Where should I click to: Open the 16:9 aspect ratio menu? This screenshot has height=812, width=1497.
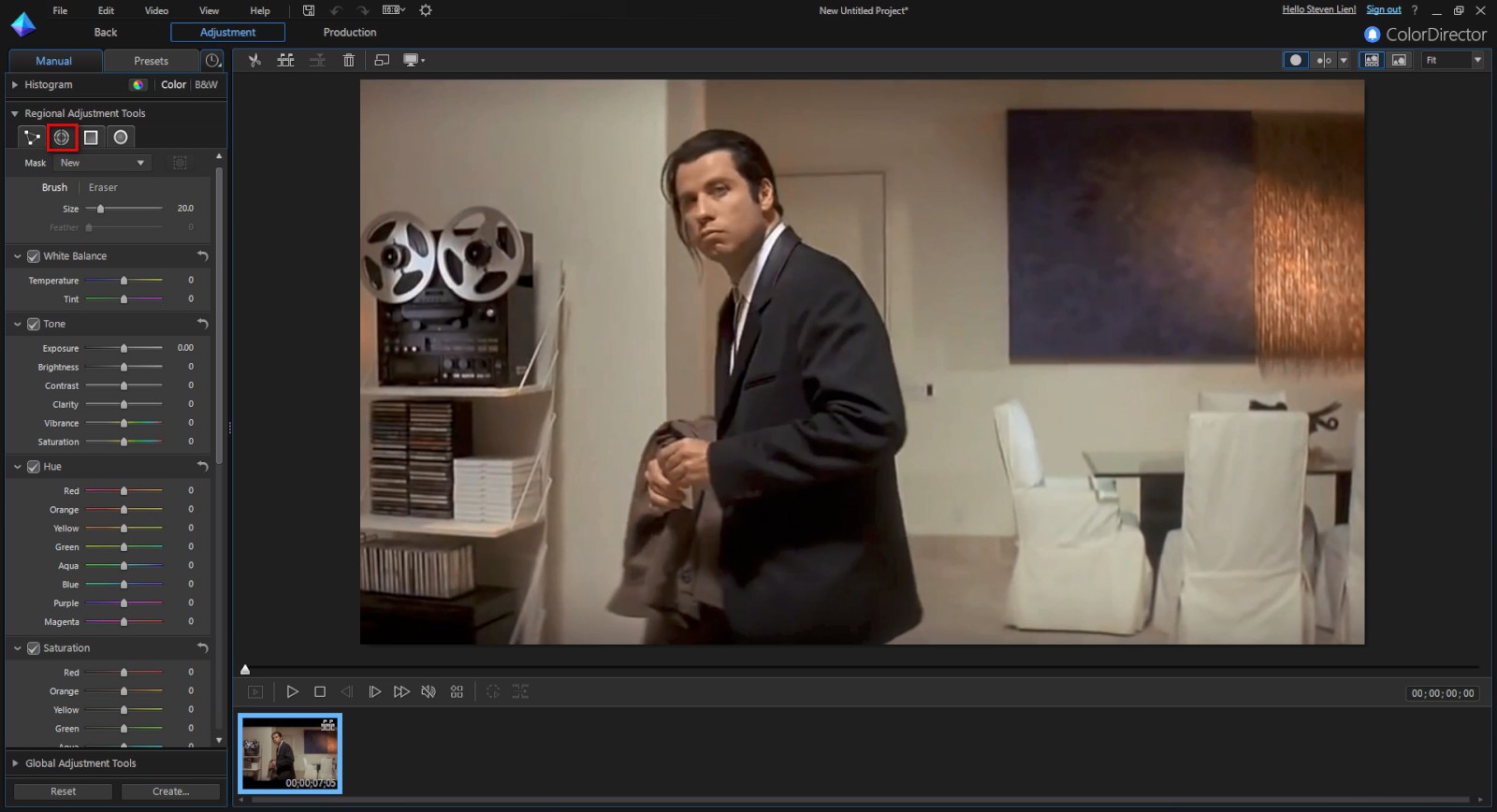click(x=394, y=10)
